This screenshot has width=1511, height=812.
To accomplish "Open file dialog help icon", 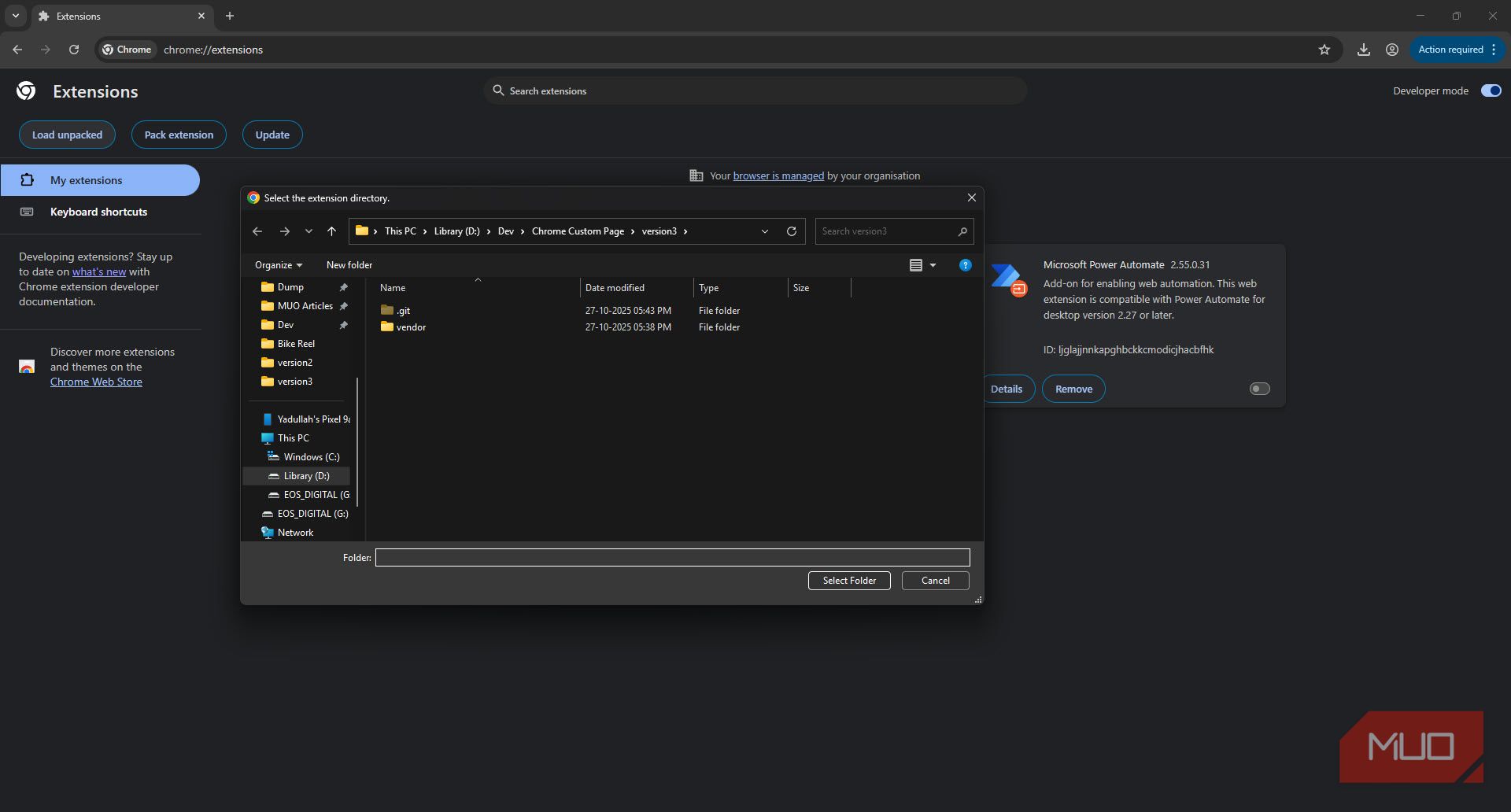I will point(965,265).
